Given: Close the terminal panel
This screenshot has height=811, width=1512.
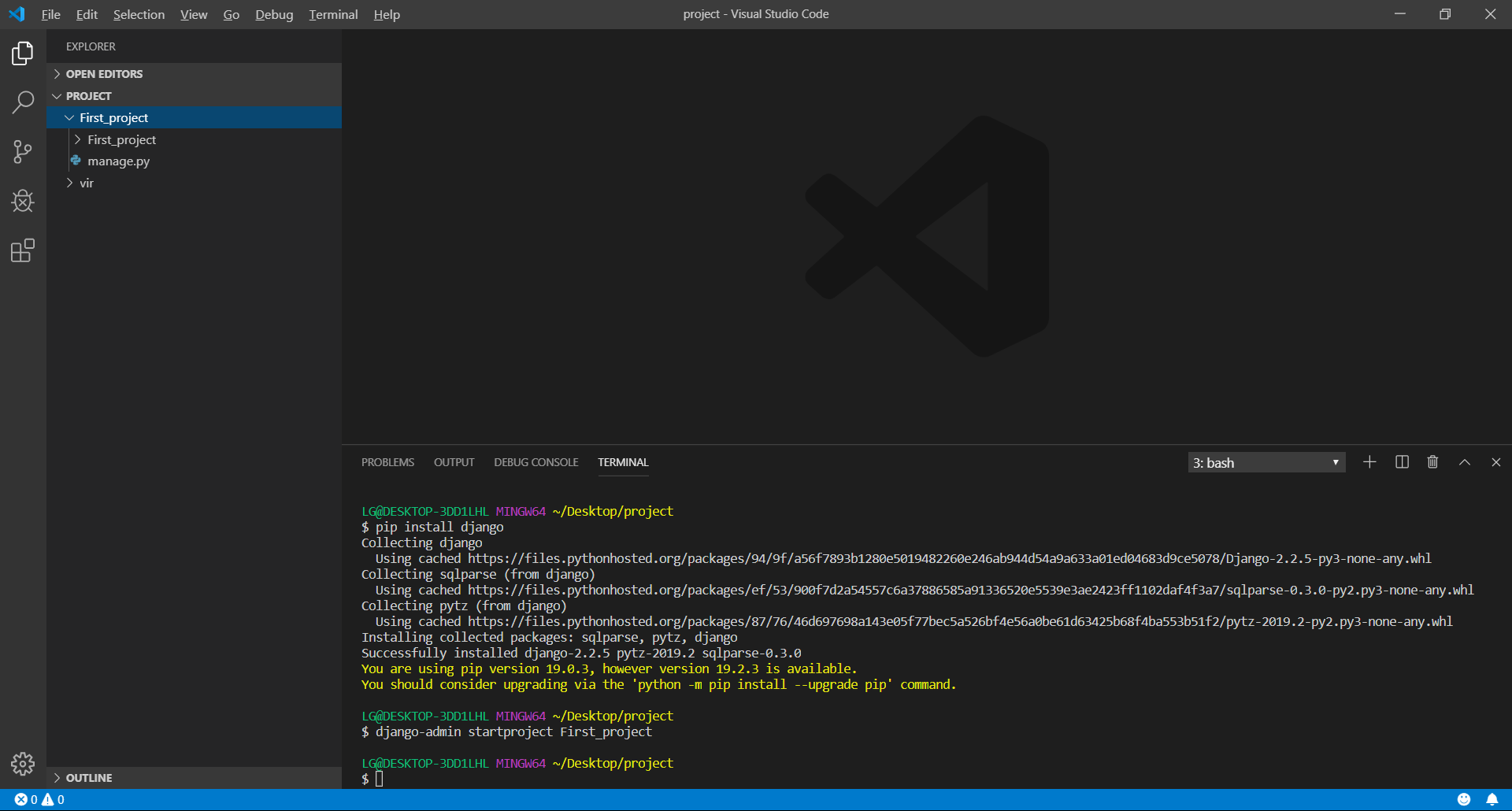Looking at the screenshot, I should tap(1496, 462).
